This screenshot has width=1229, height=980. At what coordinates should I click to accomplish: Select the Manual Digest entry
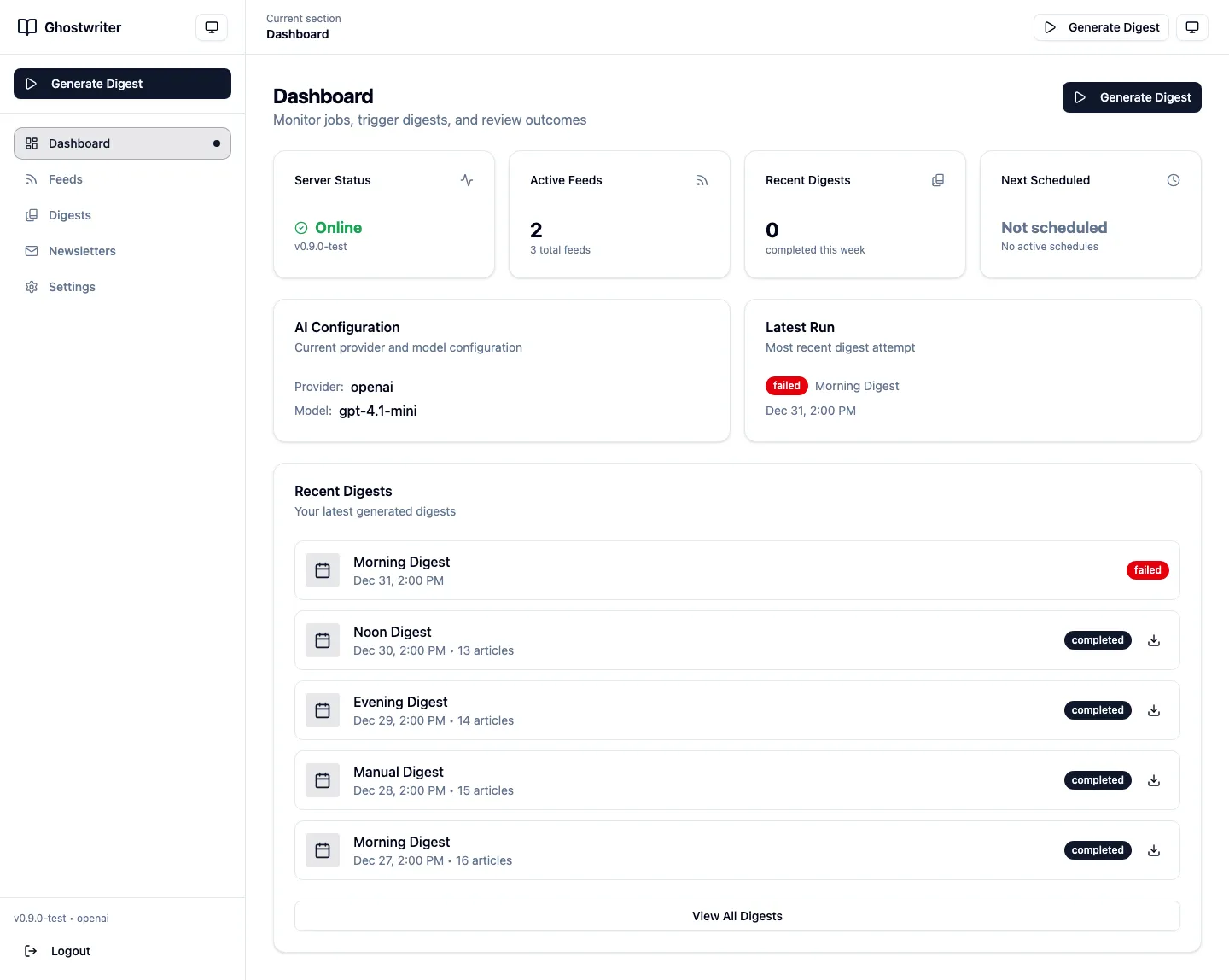737,780
